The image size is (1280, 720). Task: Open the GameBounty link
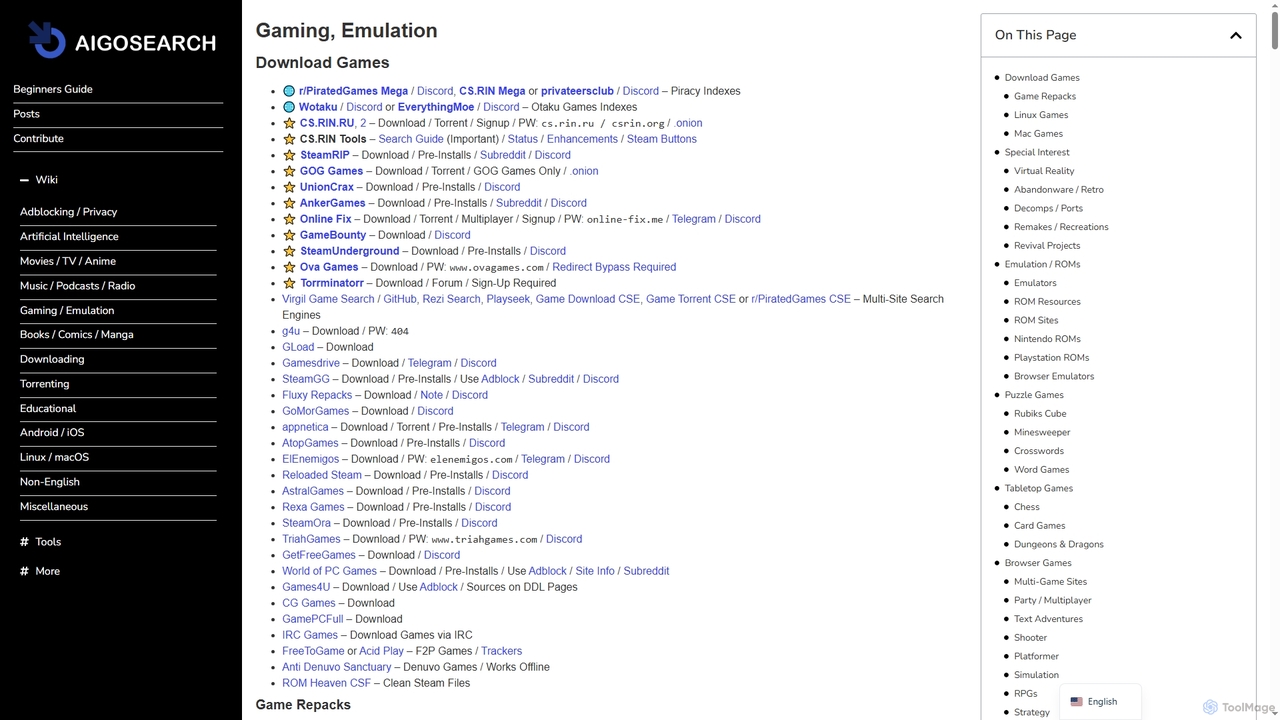coord(333,235)
